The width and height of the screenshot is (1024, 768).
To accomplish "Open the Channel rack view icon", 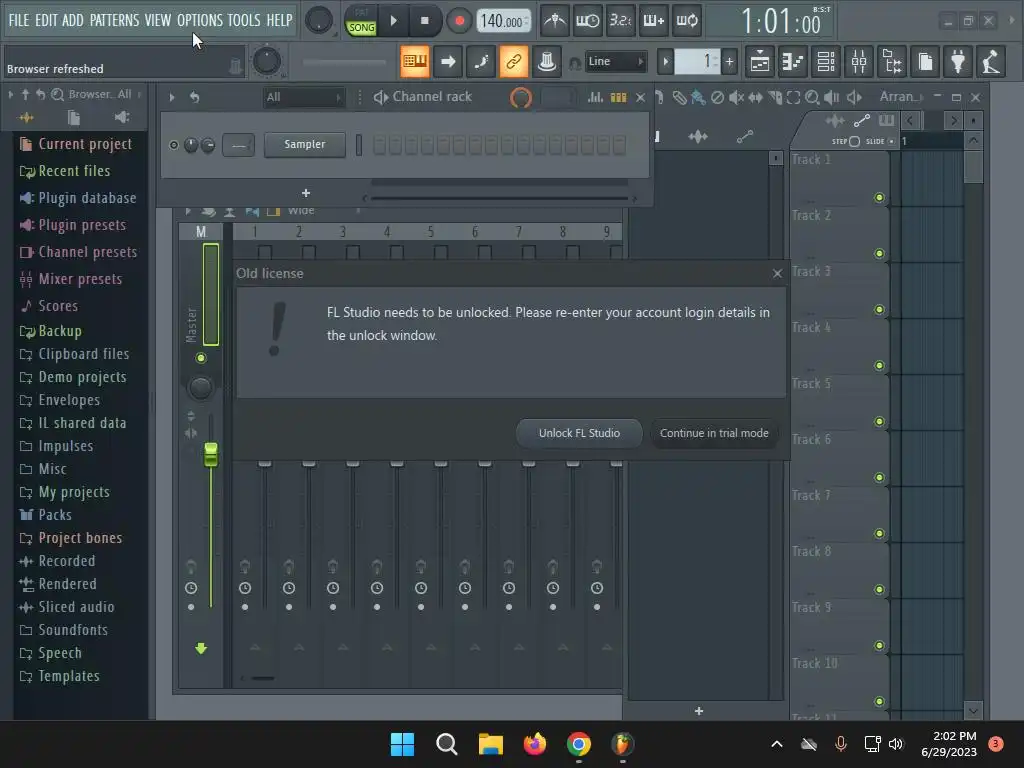I will click(x=826, y=62).
